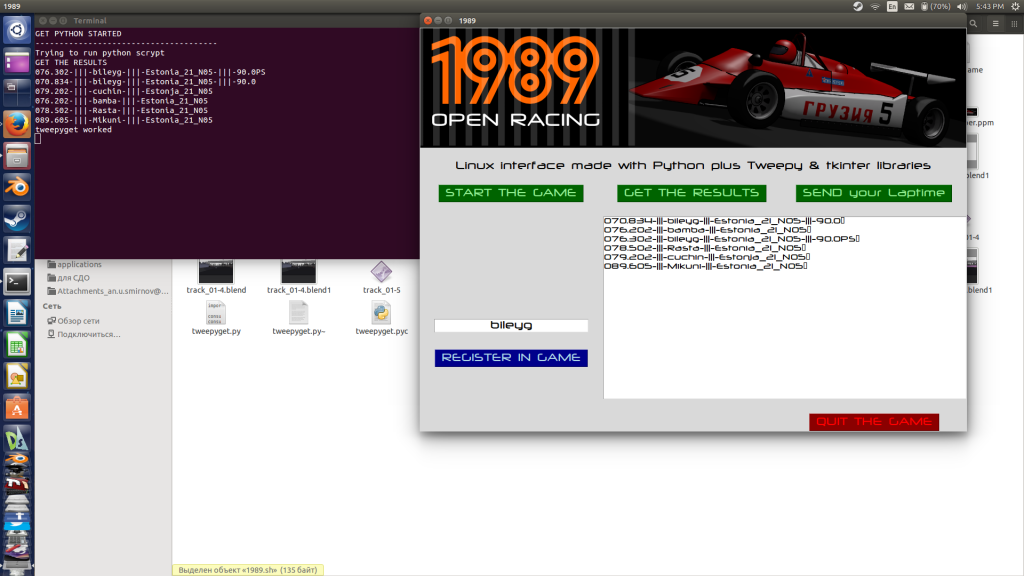The image size is (1024, 576).
Task: Open the Files manager dock icon
Action: point(17,156)
